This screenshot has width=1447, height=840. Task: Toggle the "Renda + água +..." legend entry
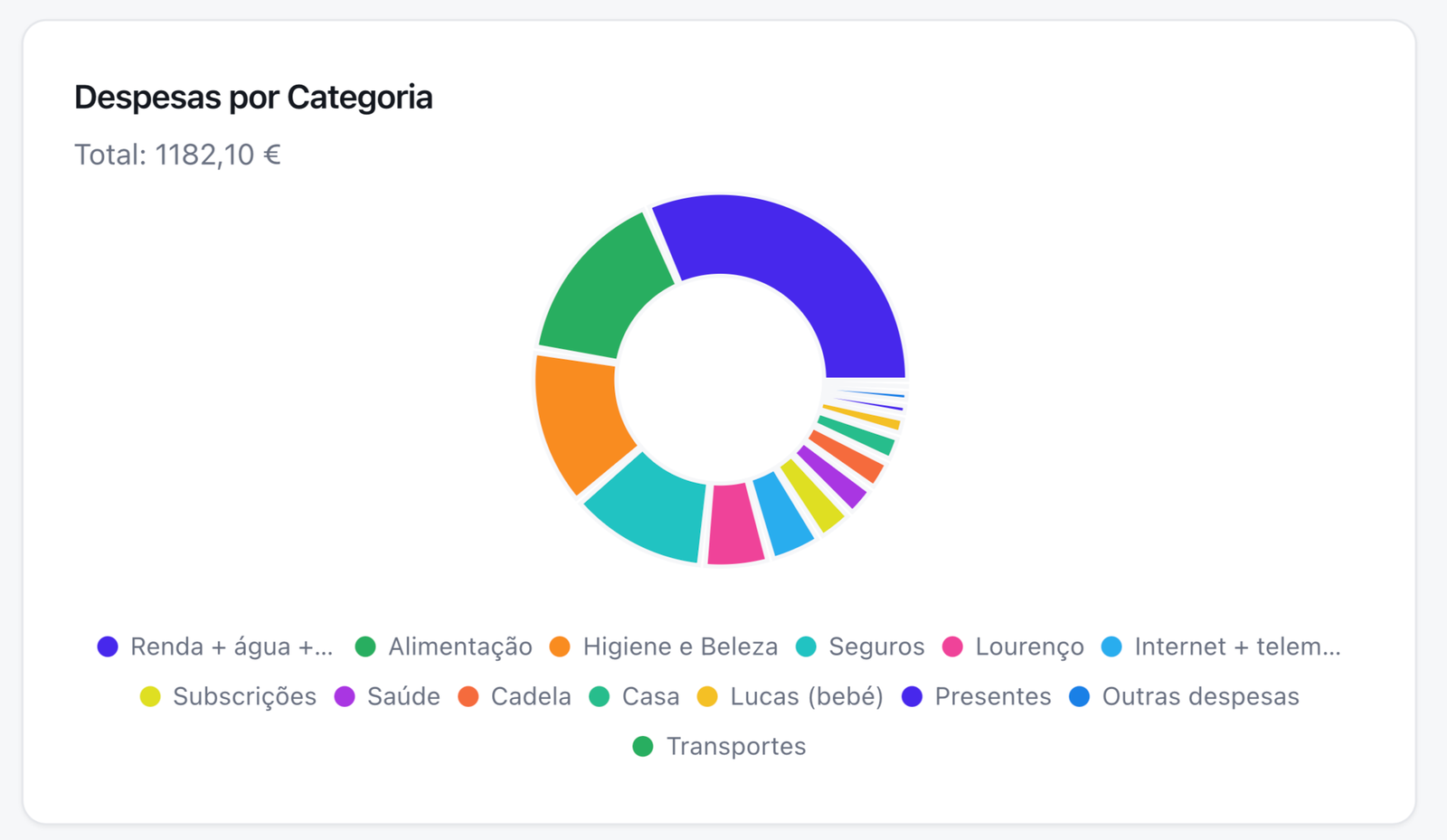(x=215, y=647)
